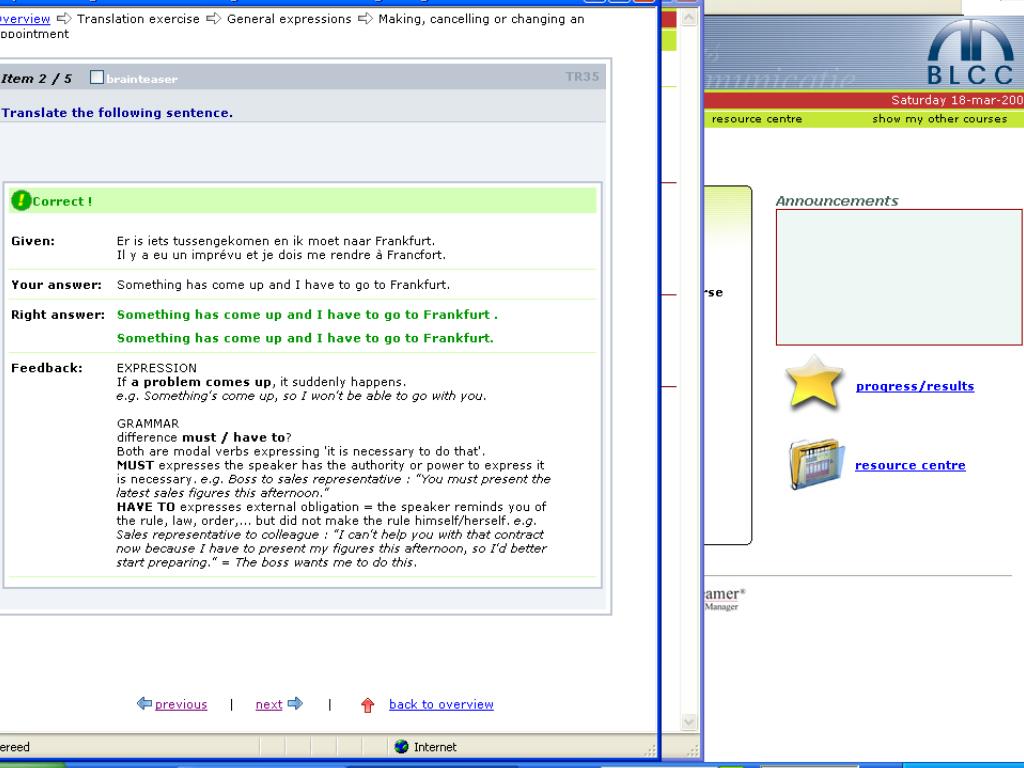The image size is (1024, 768).
Task: Click the blue next arrow icon
Action: pos(295,703)
